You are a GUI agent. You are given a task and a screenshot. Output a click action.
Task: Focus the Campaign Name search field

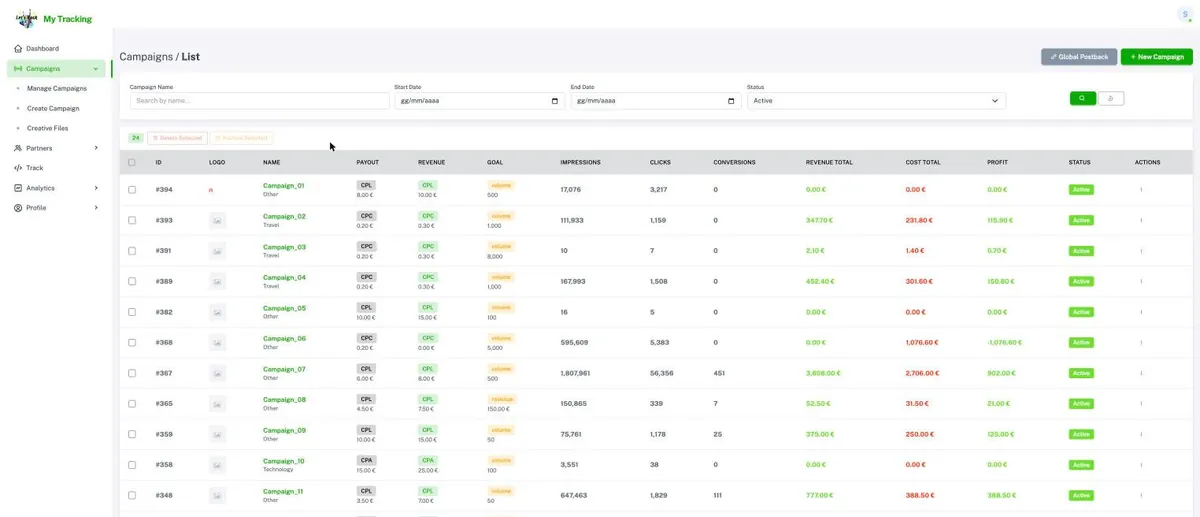click(x=259, y=101)
